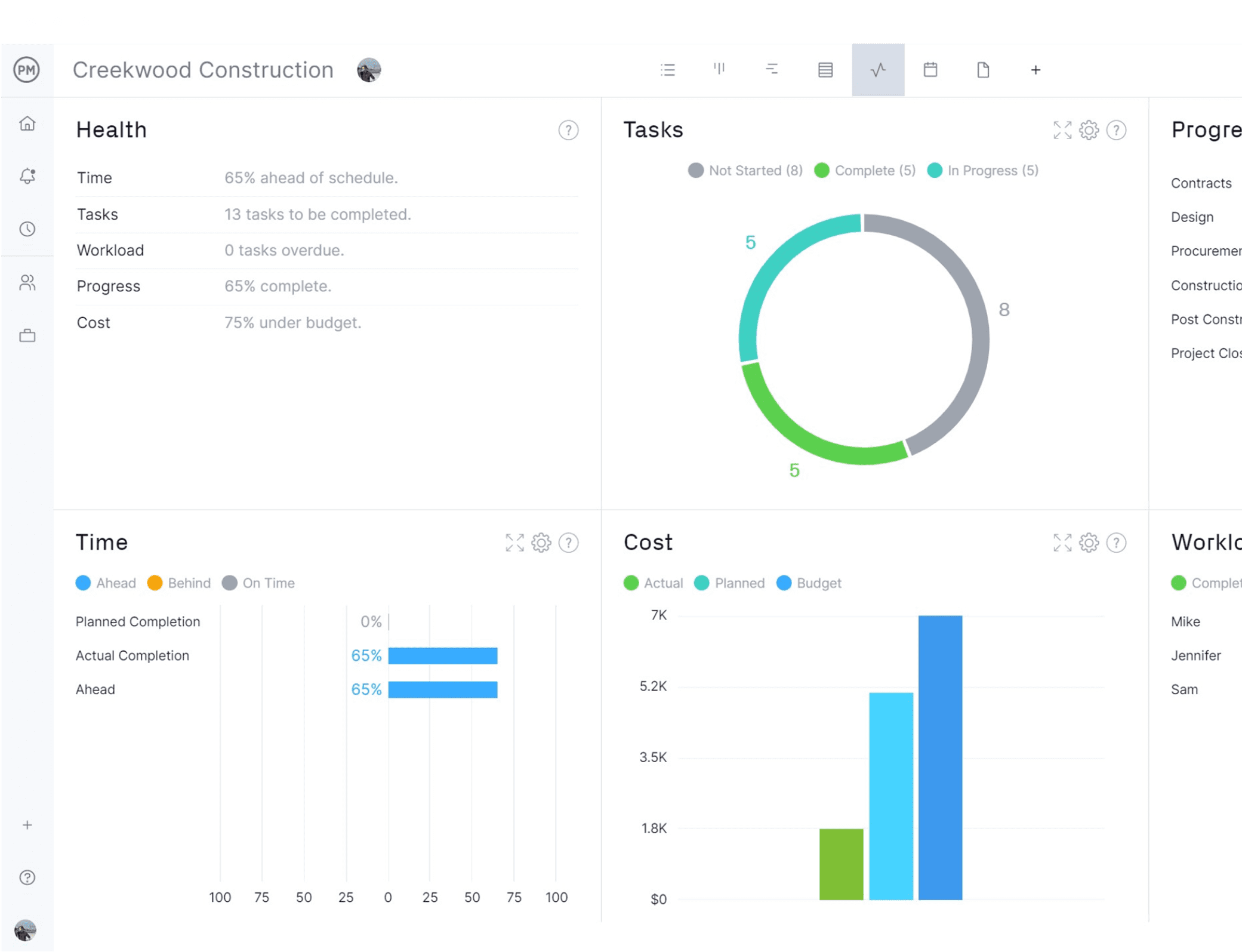
Task: Open settings for the Tasks widget
Action: [x=1089, y=130]
